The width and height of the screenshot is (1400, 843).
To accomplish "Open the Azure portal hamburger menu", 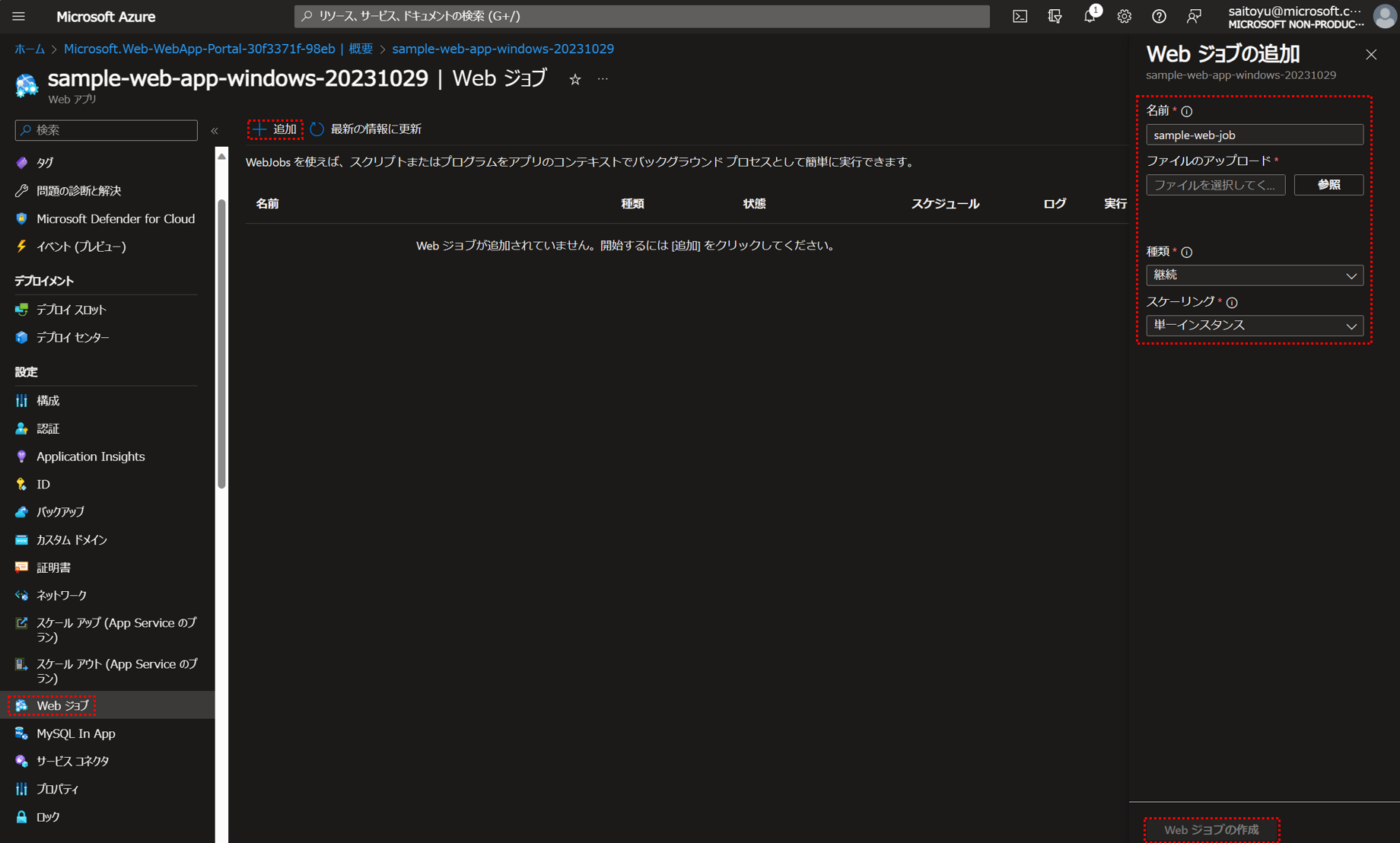I will 19,16.
